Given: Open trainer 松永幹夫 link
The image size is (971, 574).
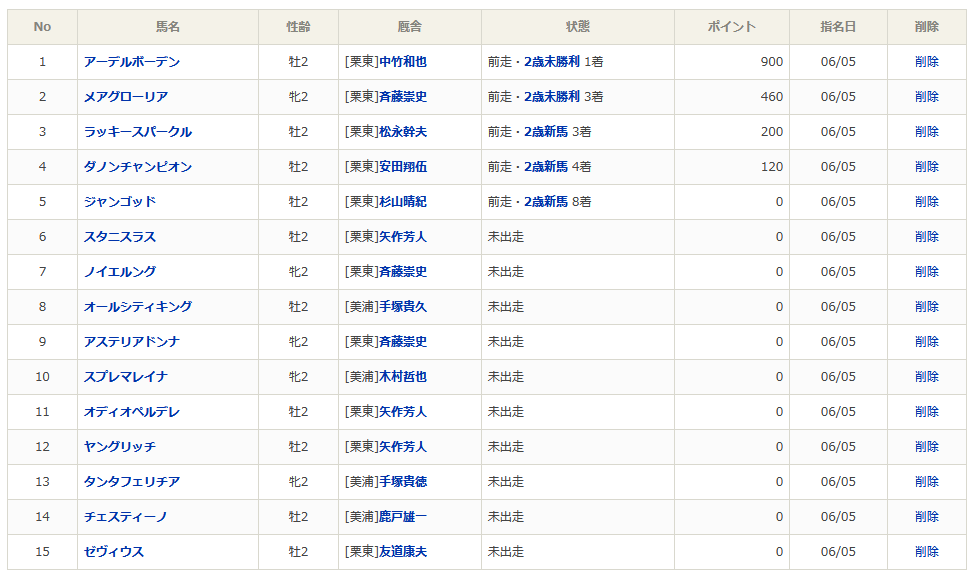Looking at the screenshot, I should point(403,132).
